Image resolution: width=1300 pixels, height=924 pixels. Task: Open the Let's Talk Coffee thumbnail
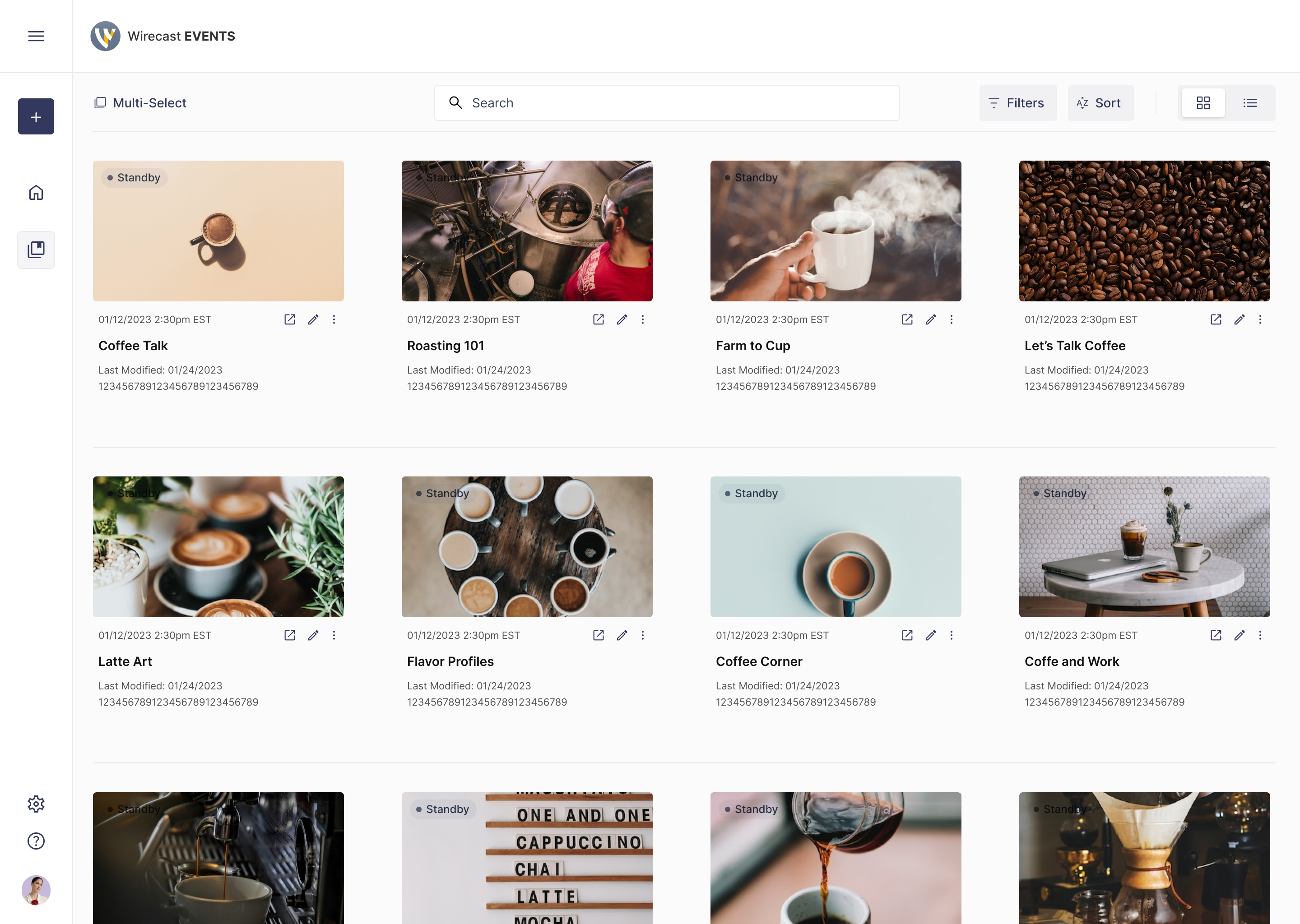(1144, 231)
